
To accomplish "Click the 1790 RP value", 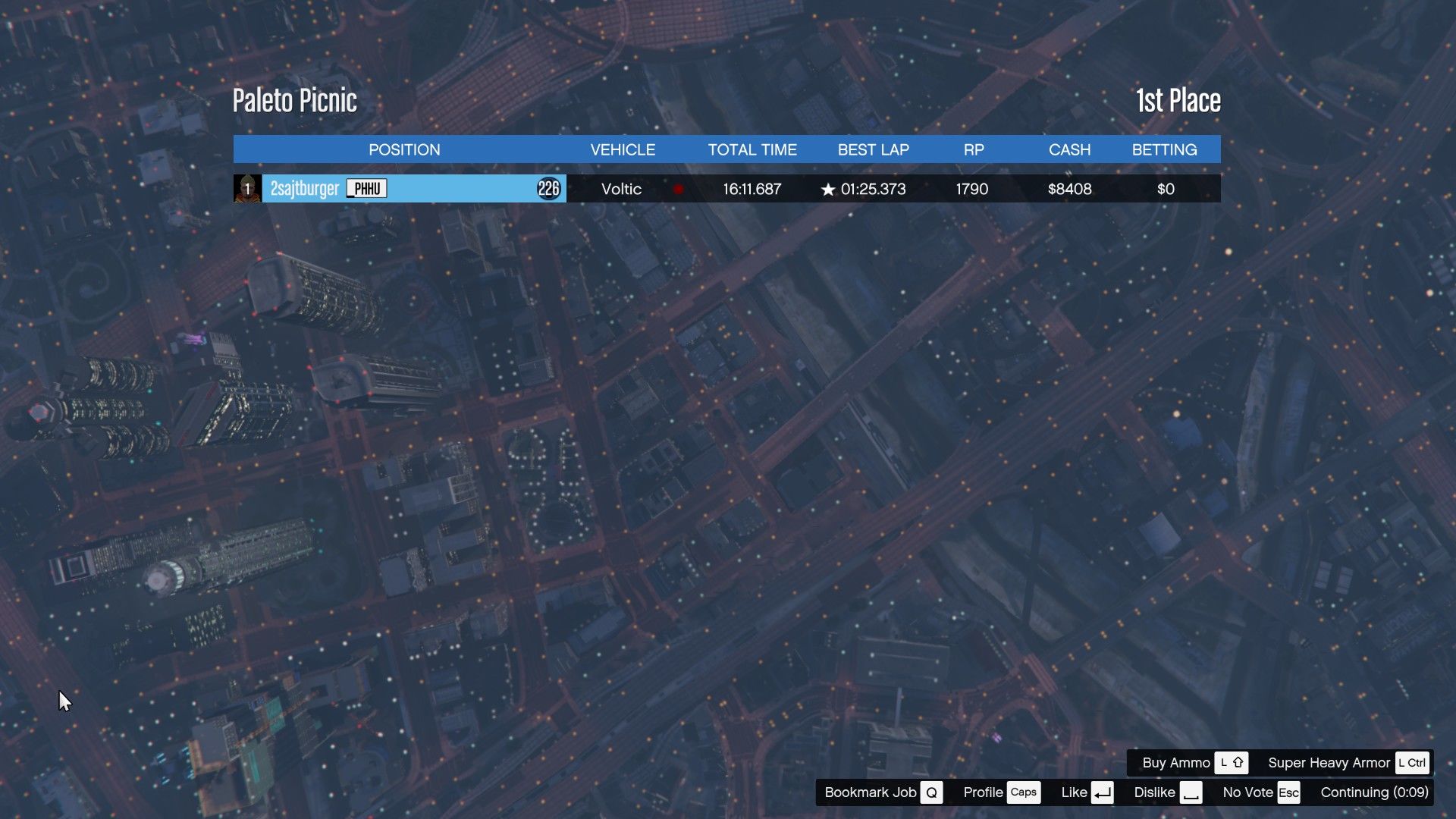I will click(x=971, y=189).
